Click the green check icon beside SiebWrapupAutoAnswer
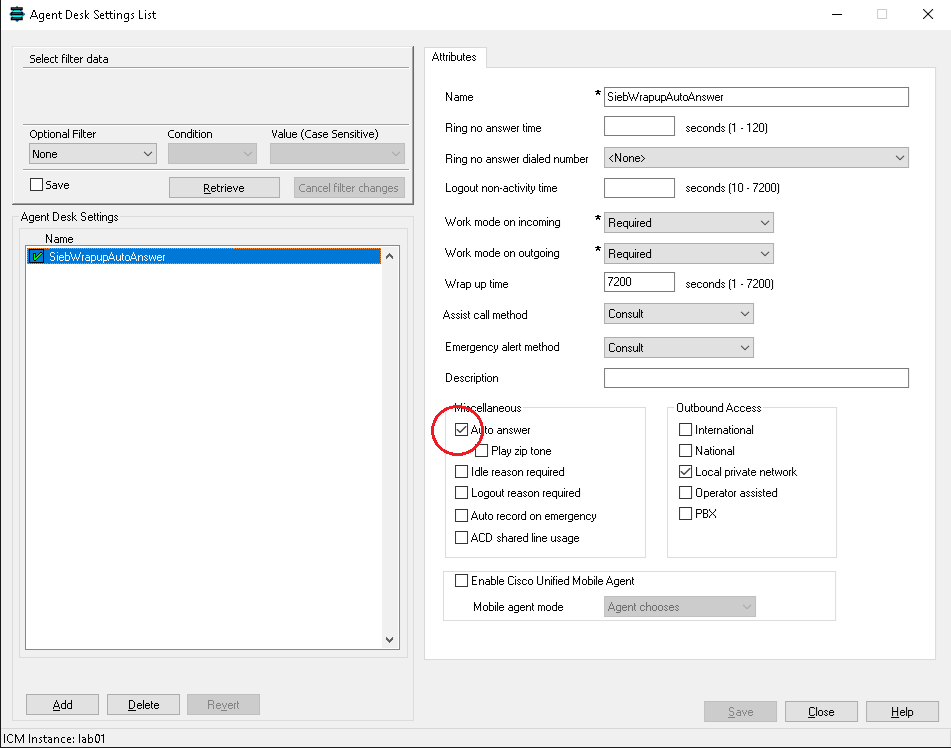 36,257
